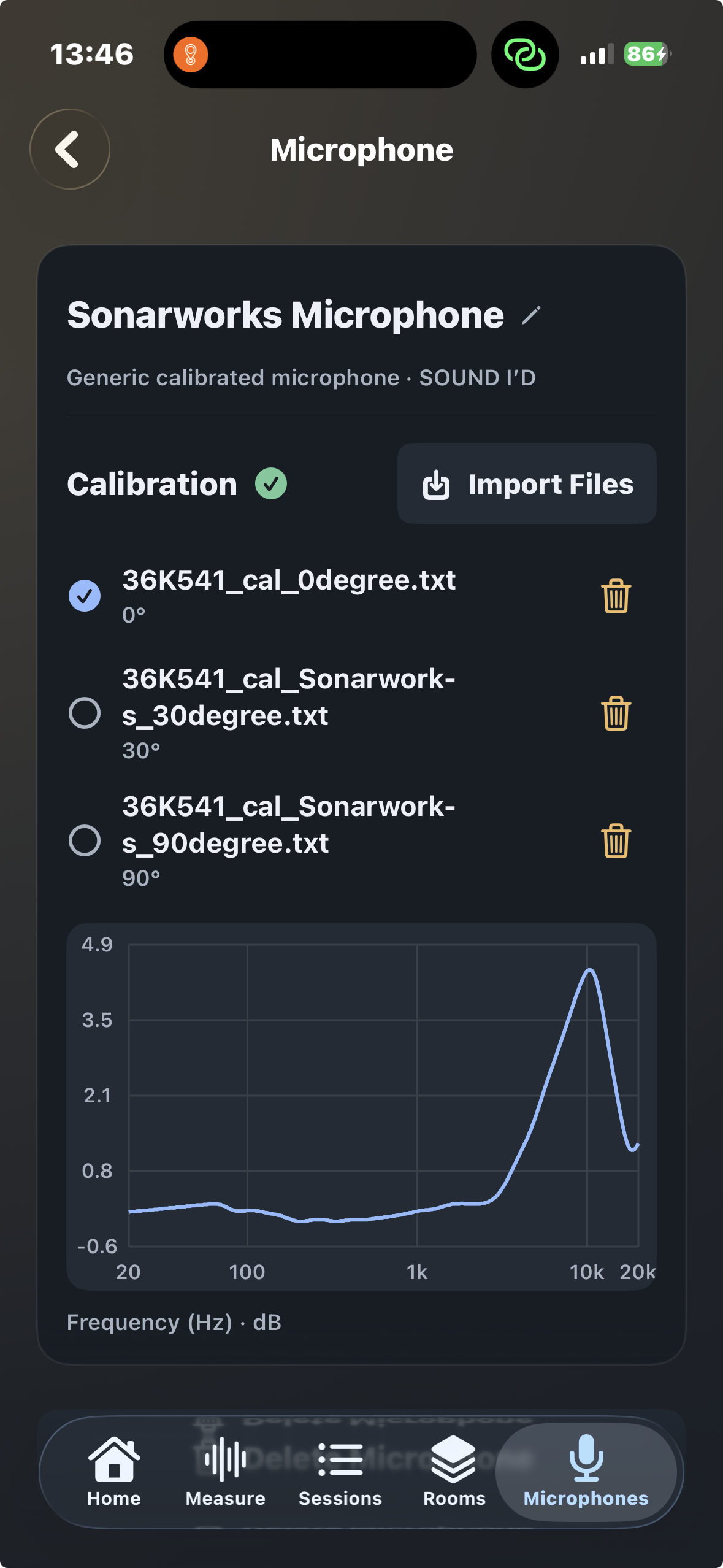723x1568 pixels.
Task: Tap the cellular signal bars icon
Action: coord(597,55)
